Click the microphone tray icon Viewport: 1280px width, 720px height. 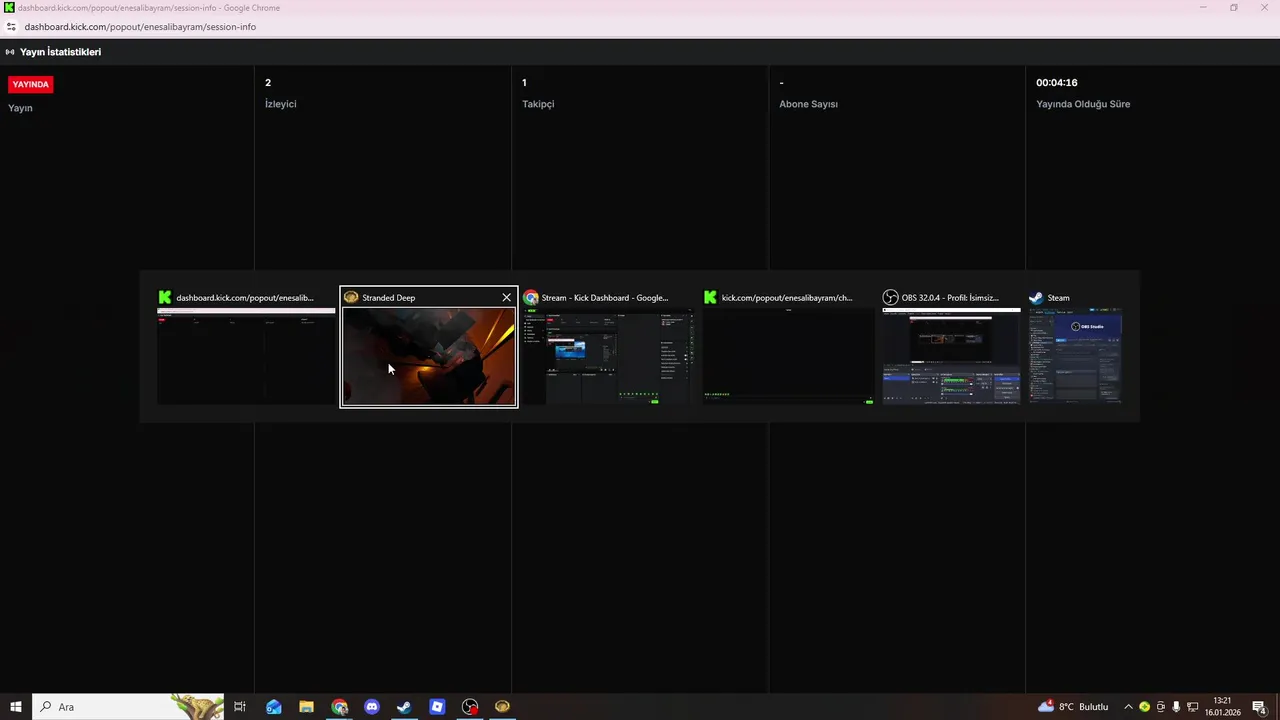(x=1176, y=707)
